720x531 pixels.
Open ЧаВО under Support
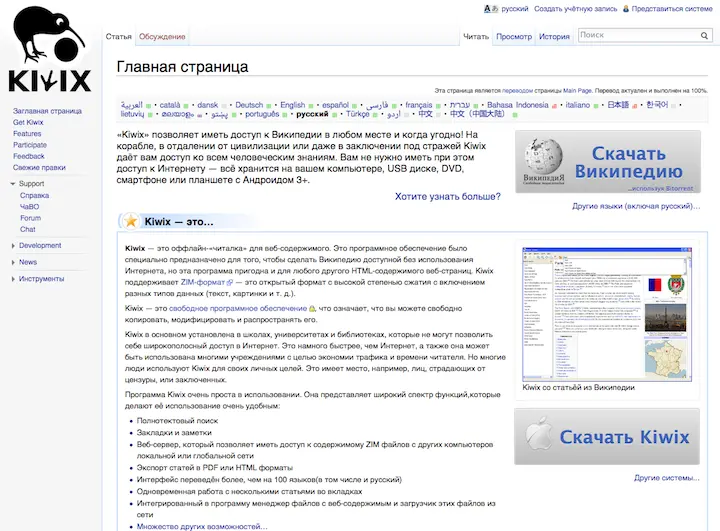(x=29, y=207)
